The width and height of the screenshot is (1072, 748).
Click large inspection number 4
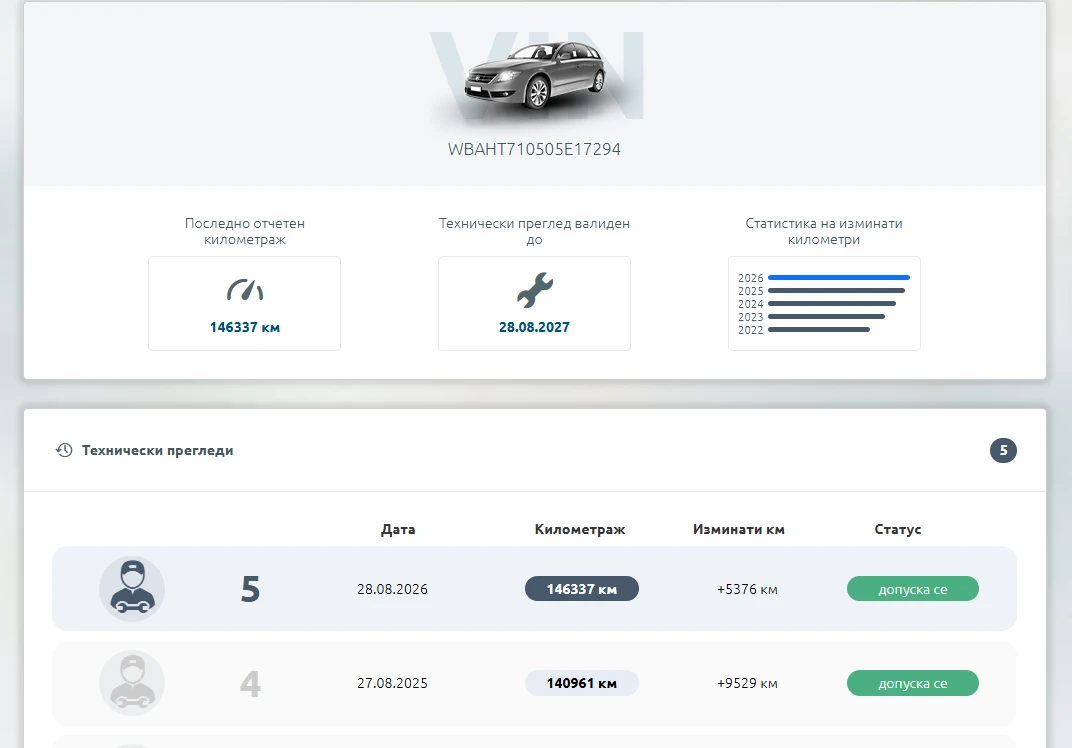coord(250,683)
